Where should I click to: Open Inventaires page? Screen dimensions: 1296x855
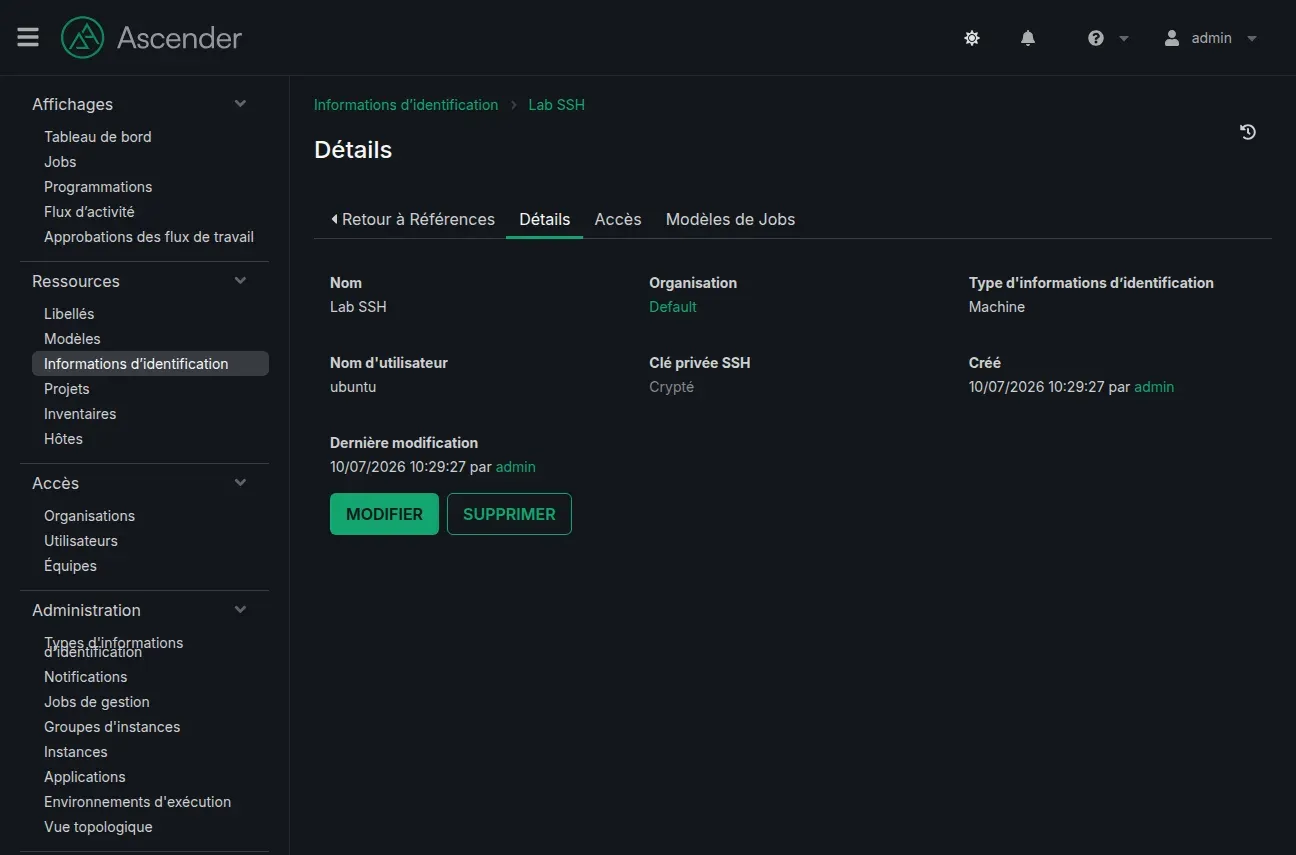pos(80,414)
